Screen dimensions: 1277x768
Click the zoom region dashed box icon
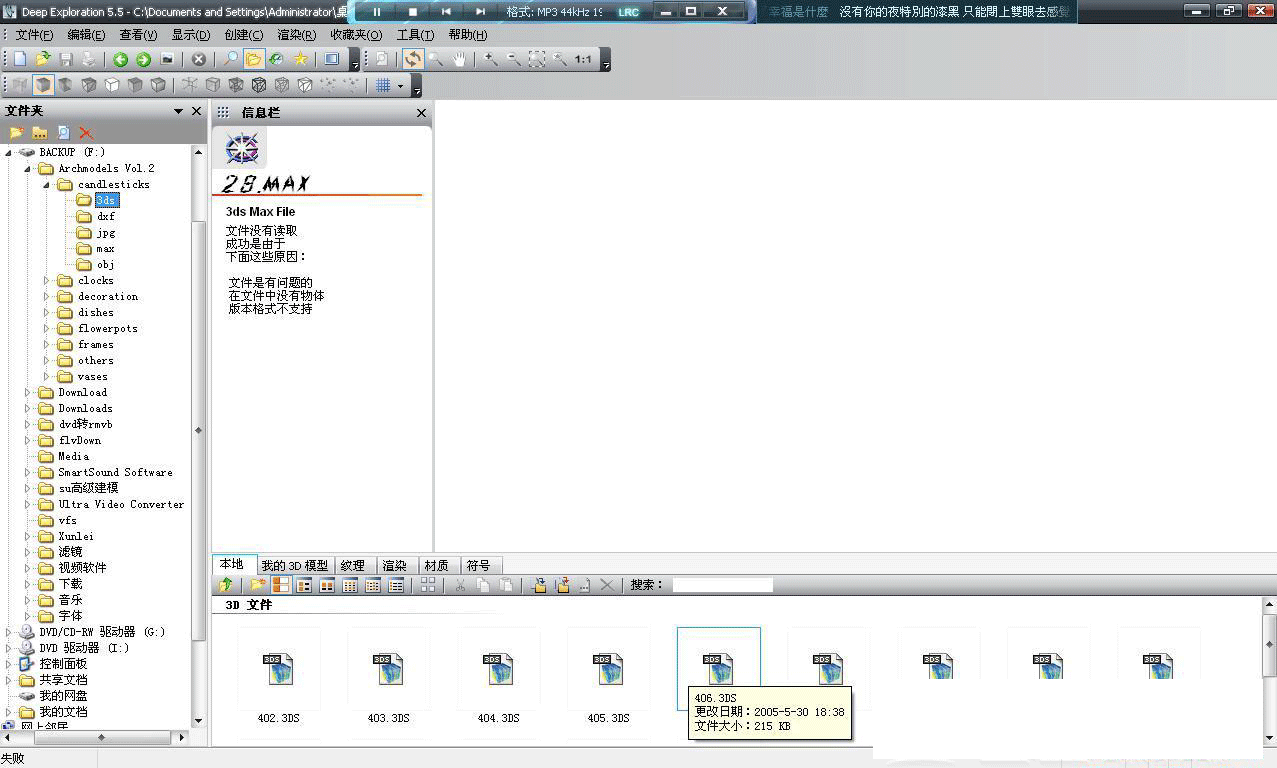(537, 59)
